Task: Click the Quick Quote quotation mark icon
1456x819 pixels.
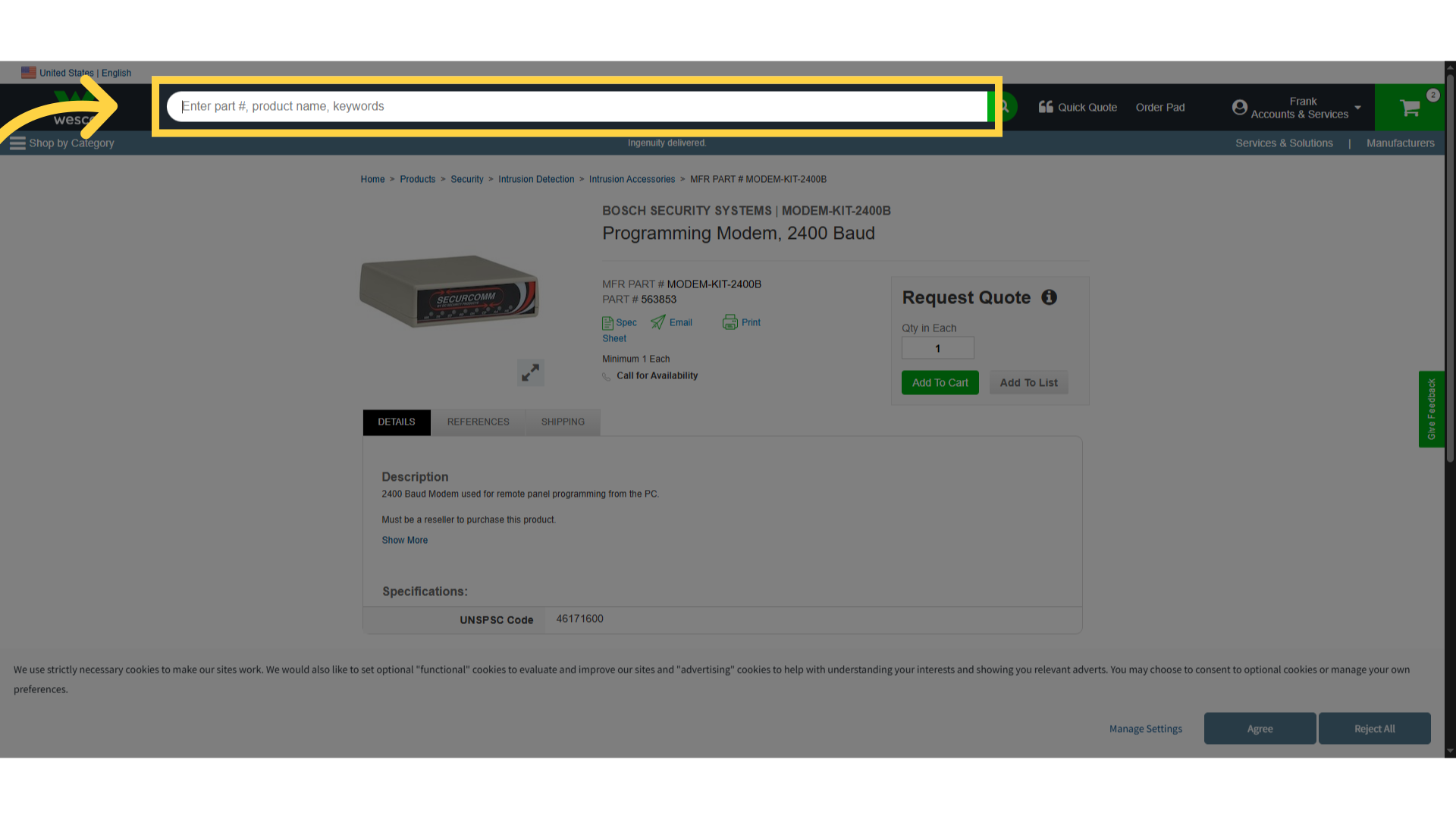Action: point(1046,107)
